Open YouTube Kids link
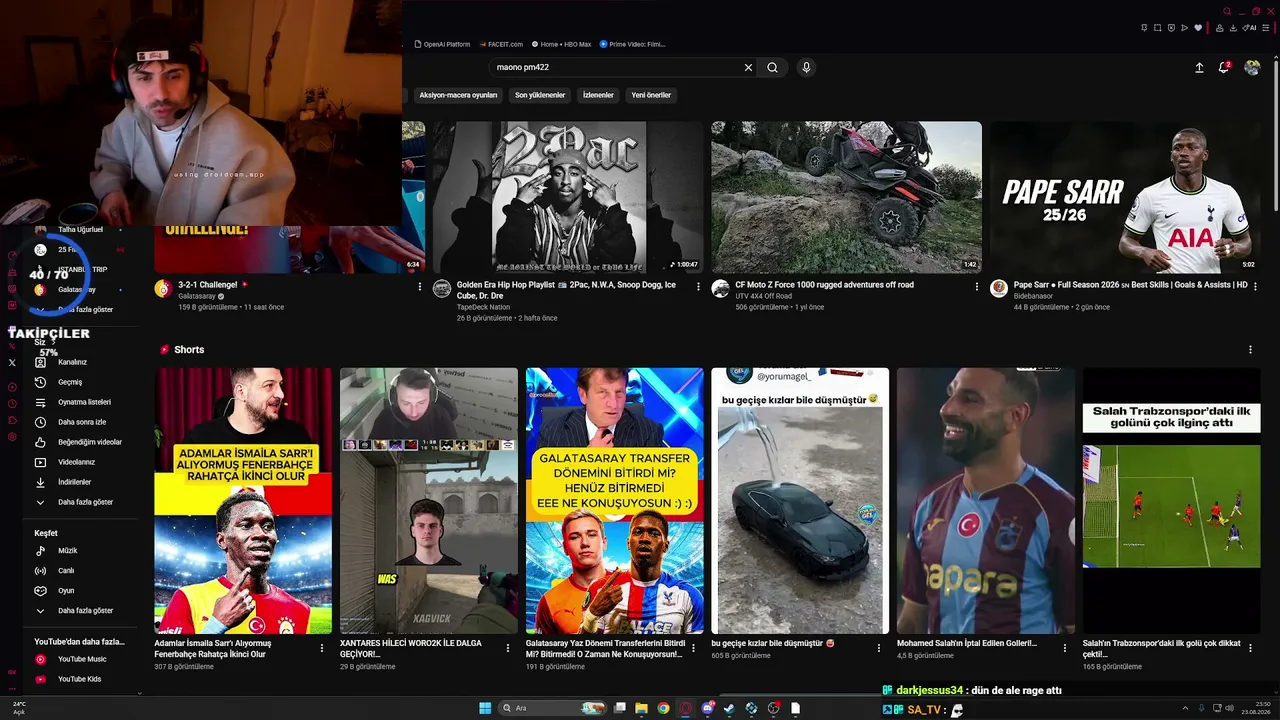Image resolution: width=1280 pixels, height=720 pixels. coord(79,679)
